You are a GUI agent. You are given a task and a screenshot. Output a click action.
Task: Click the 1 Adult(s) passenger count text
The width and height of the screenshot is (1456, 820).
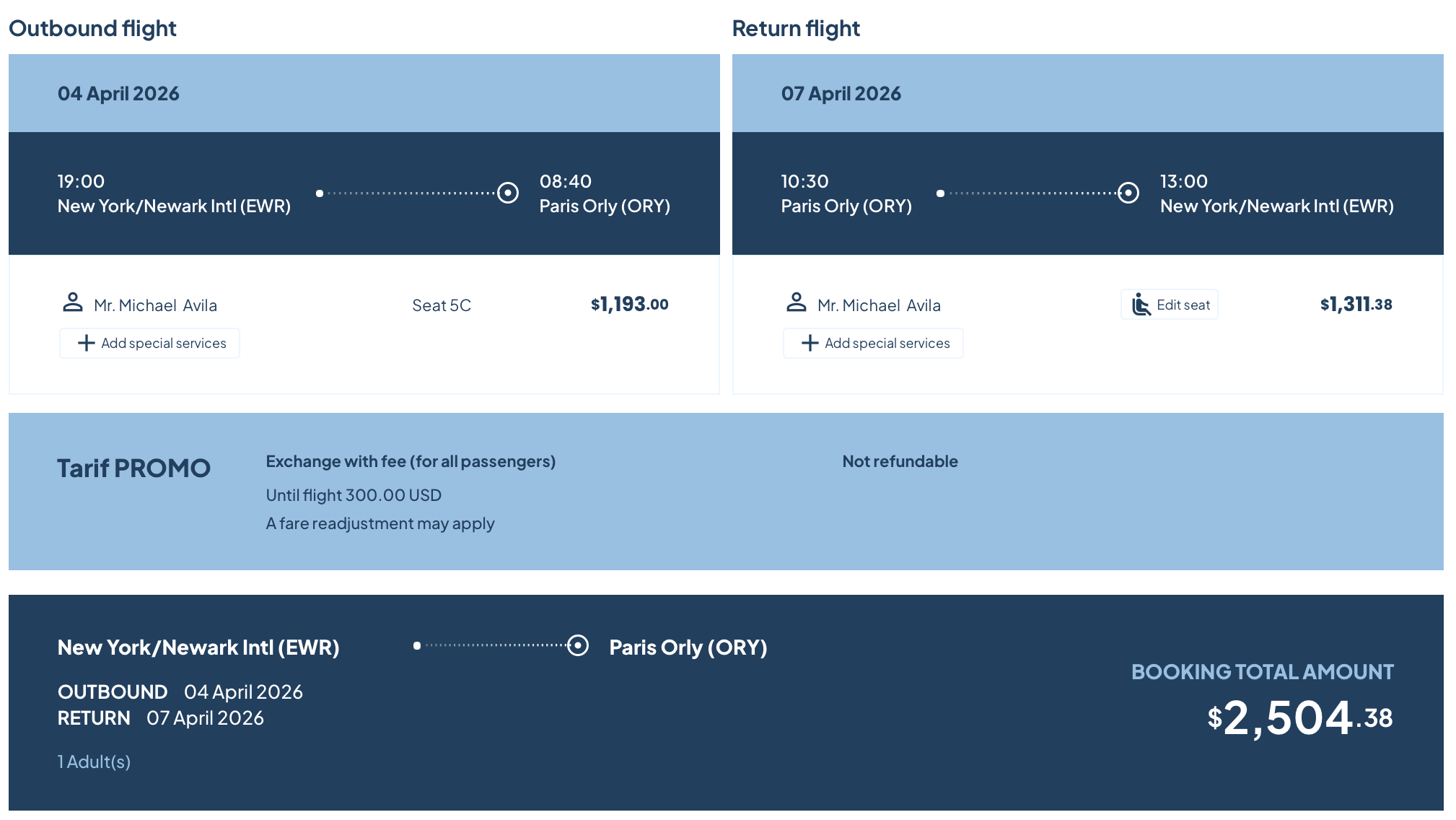[95, 762]
